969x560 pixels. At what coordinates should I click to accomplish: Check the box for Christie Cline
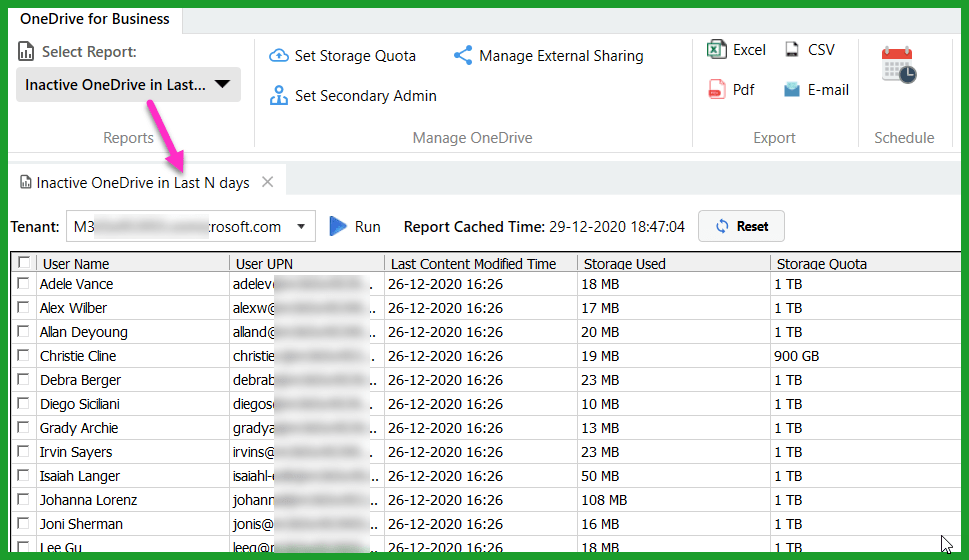click(x=23, y=355)
